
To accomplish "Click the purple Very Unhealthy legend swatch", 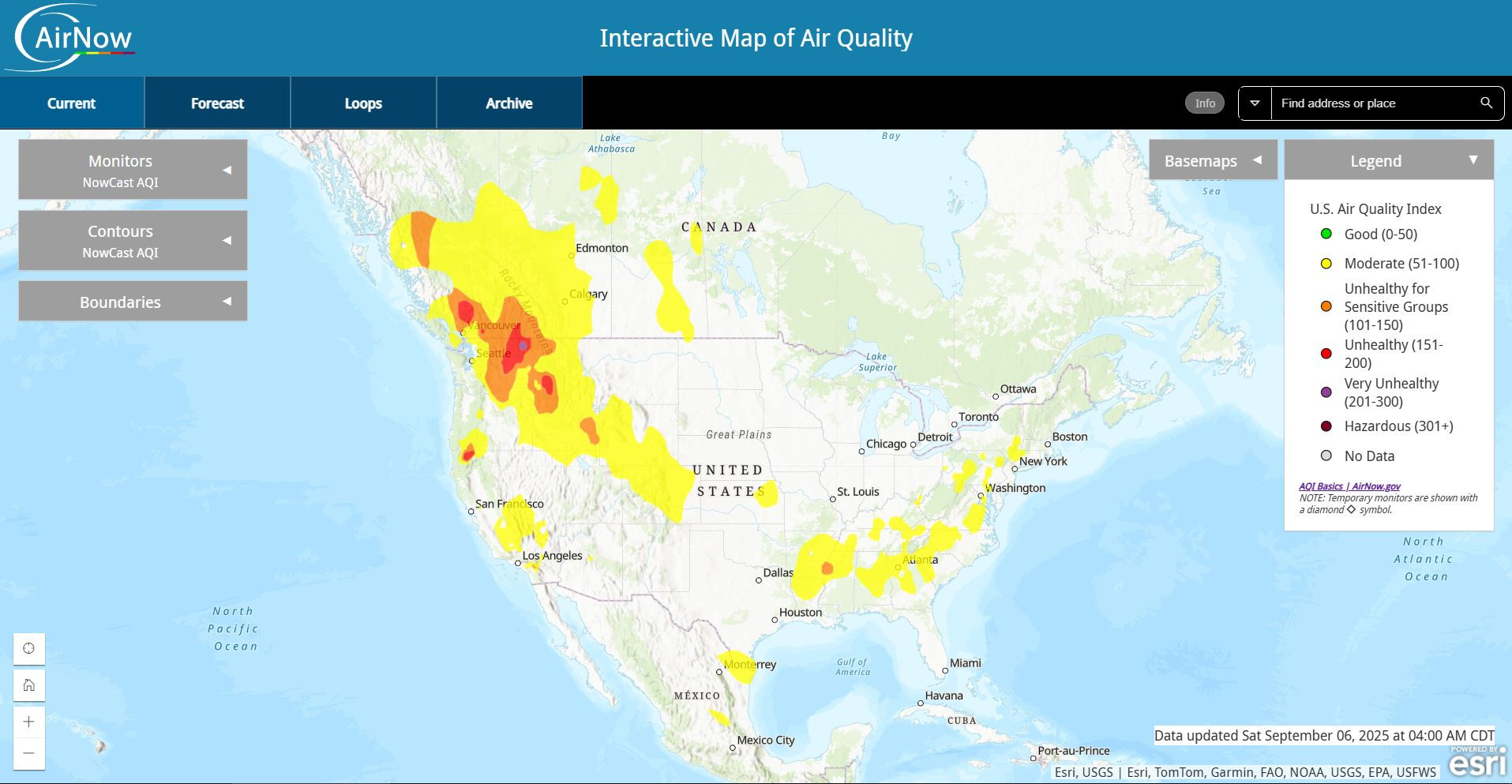I will coord(1326,392).
